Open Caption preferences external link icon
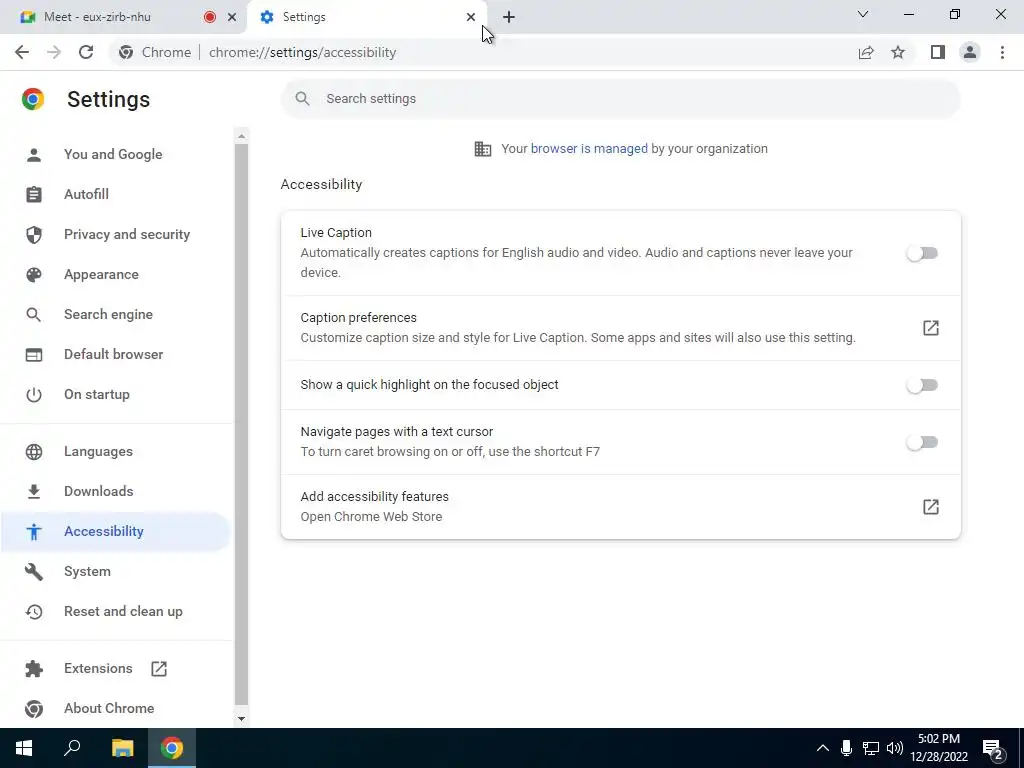Image resolution: width=1024 pixels, height=768 pixels. pyautogui.click(x=931, y=328)
